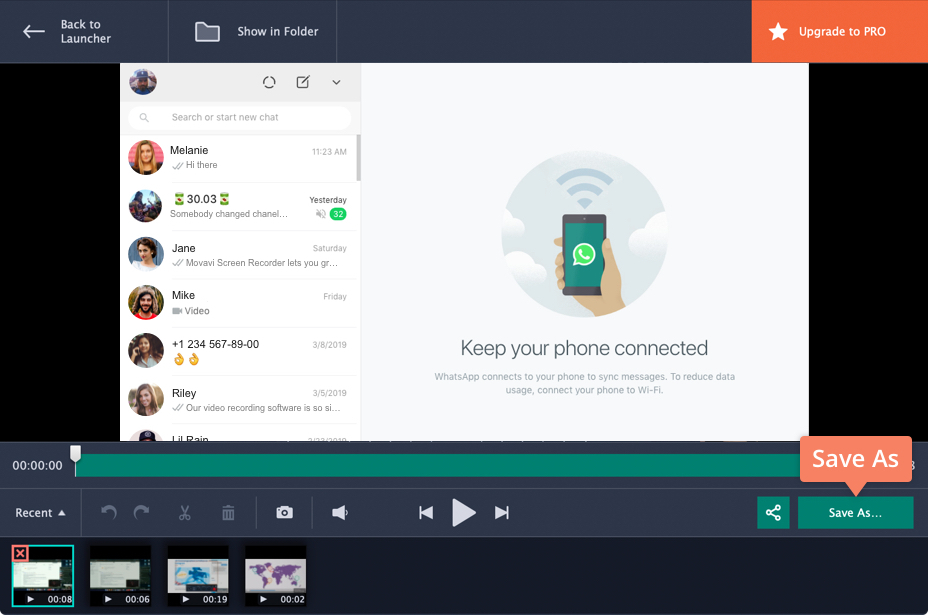Expand the Recent recordings dropdown
The image size is (928, 615).
[40, 512]
